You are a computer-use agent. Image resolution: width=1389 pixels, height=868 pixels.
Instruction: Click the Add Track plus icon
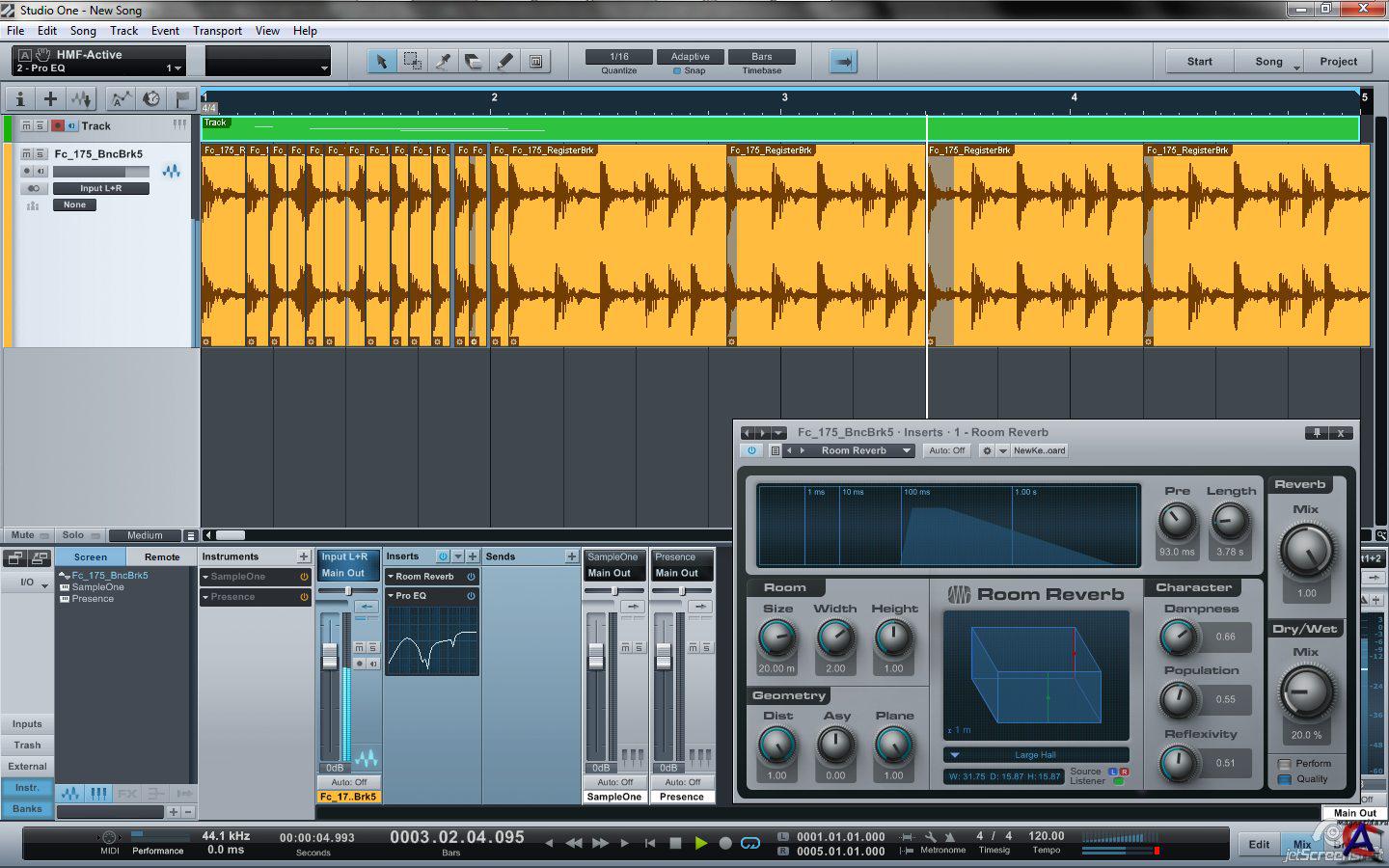coord(50,98)
